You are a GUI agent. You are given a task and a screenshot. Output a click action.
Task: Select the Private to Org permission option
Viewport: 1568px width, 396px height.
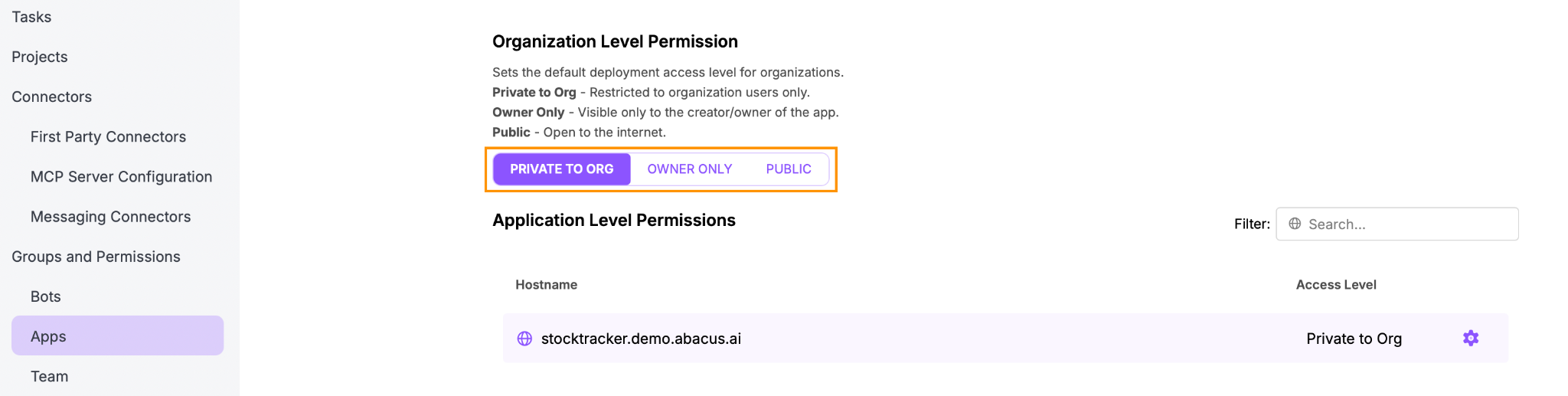[x=561, y=169]
